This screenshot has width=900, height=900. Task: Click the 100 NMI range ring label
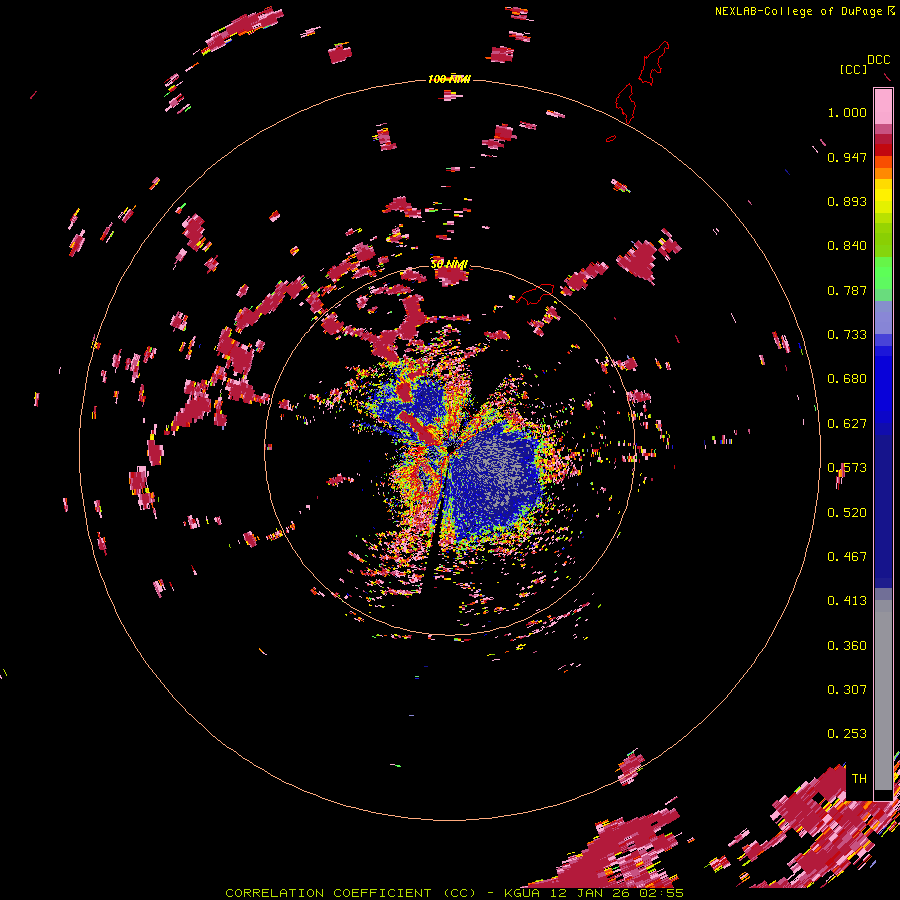[449, 79]
